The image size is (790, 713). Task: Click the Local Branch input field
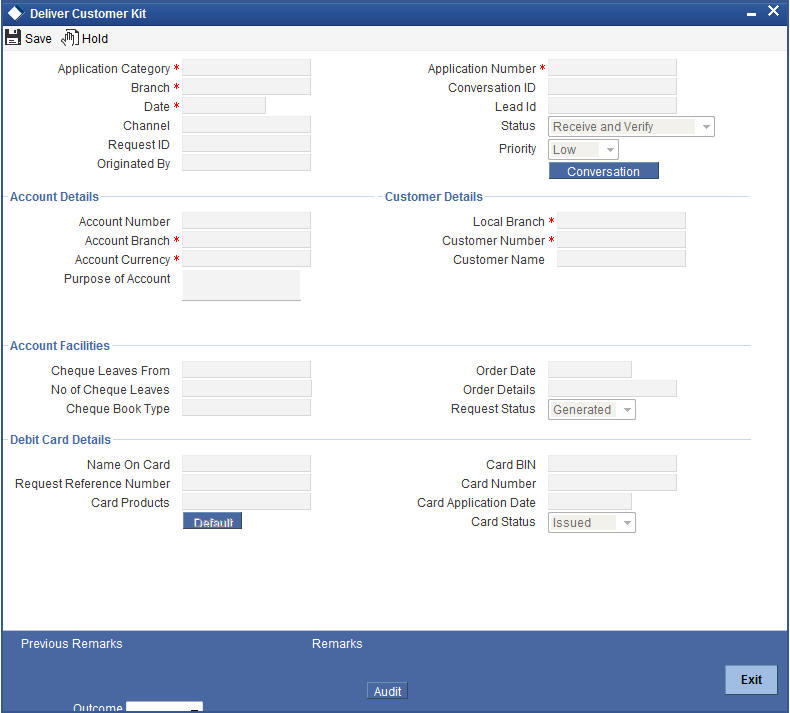621,221
